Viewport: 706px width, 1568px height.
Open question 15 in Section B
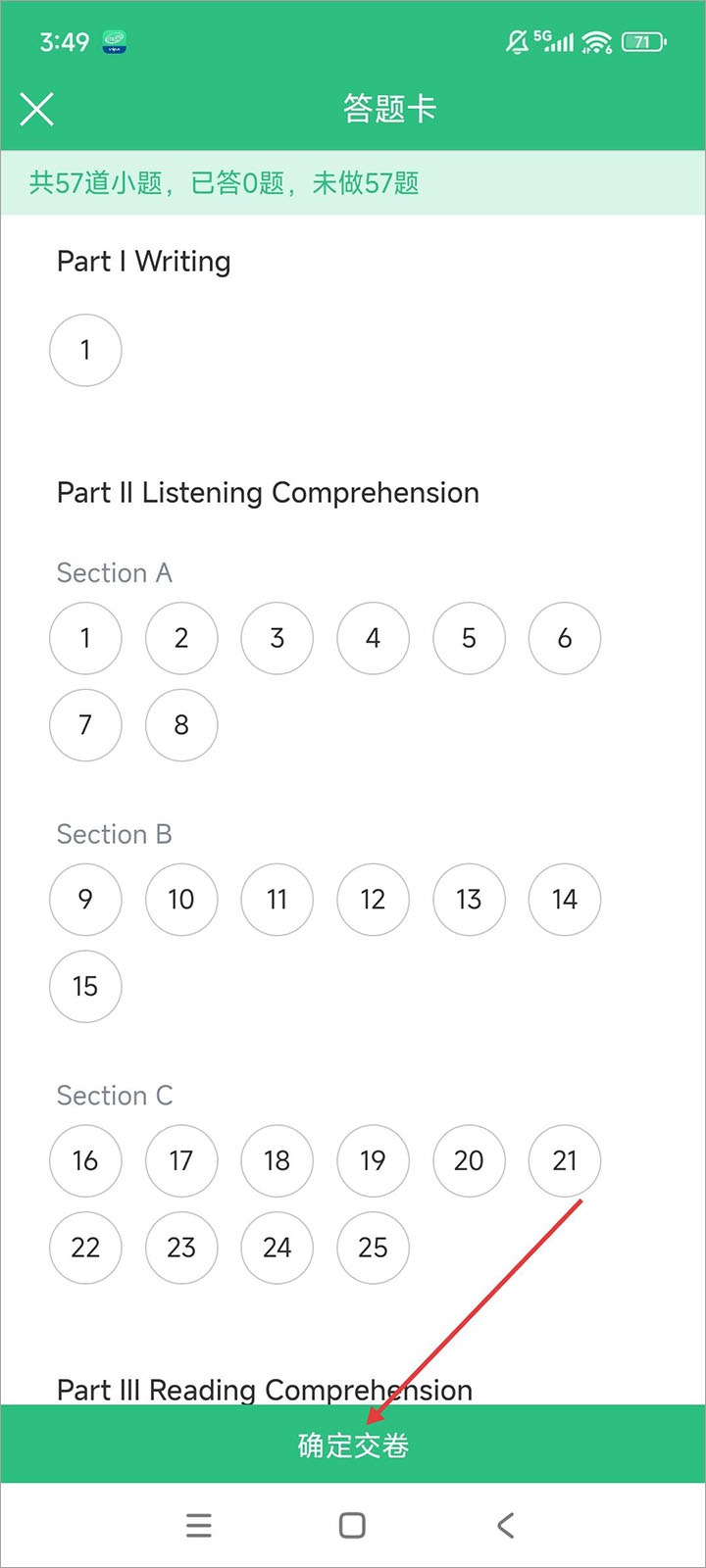[85, 986]
